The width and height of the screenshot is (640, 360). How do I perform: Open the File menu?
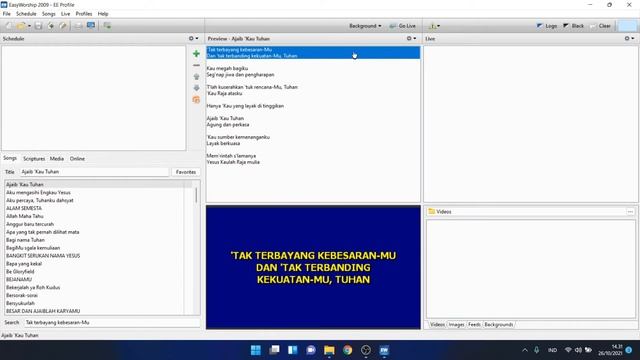[x=7, y=13]
